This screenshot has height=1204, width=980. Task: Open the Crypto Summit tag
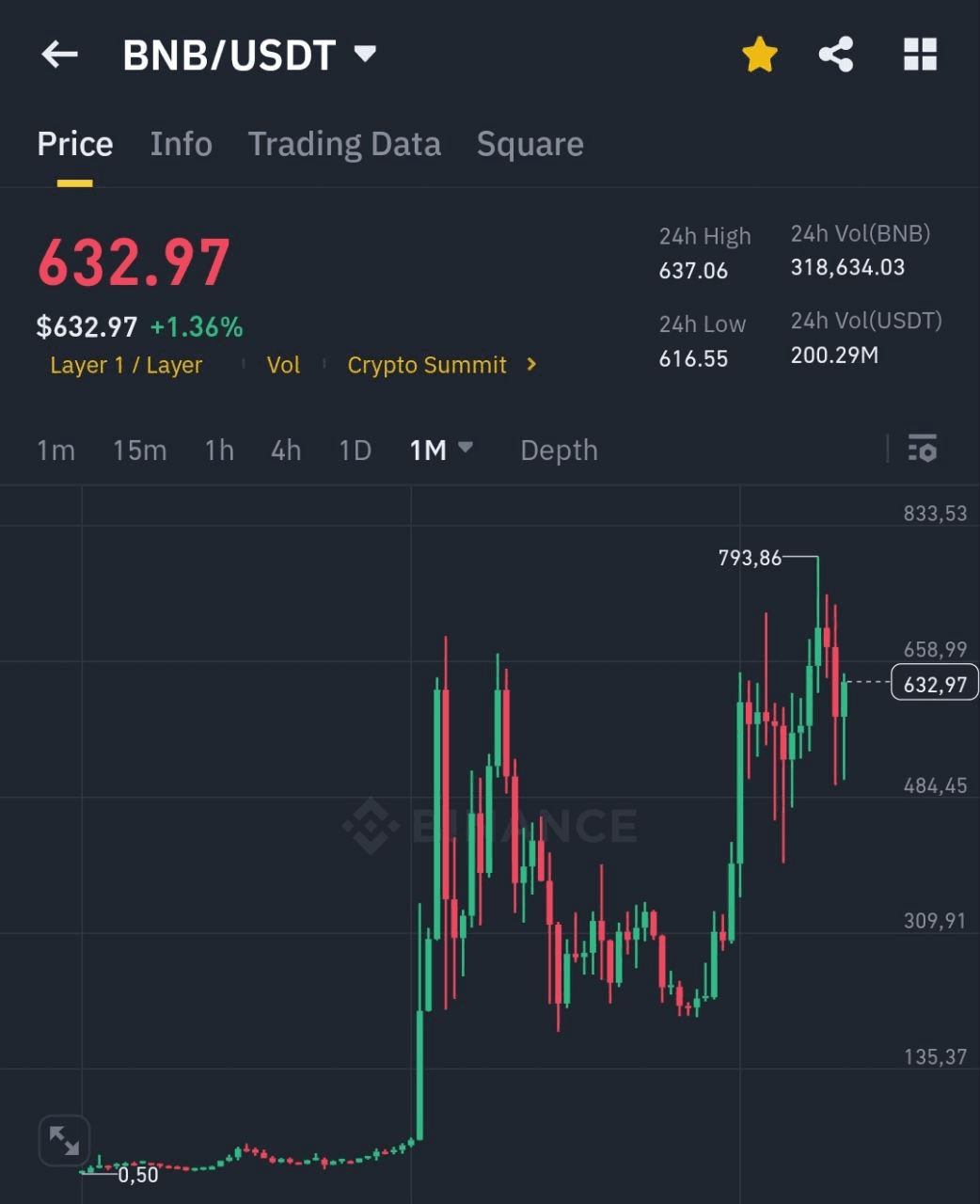(427, 365)
